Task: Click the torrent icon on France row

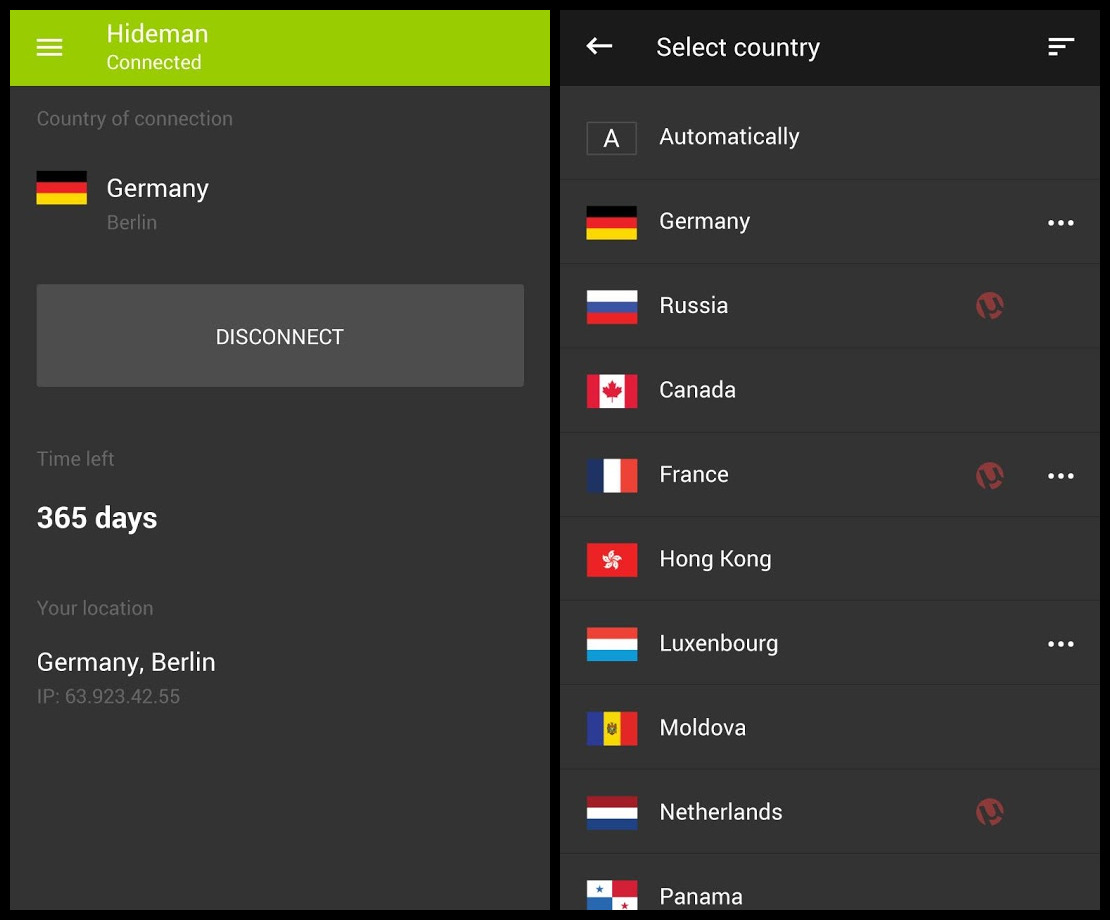Action: (x=990, y=476)
